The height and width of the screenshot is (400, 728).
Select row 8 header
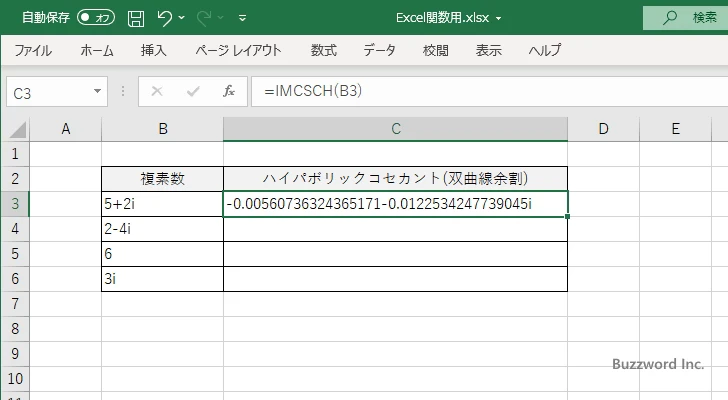coord(15,329)
